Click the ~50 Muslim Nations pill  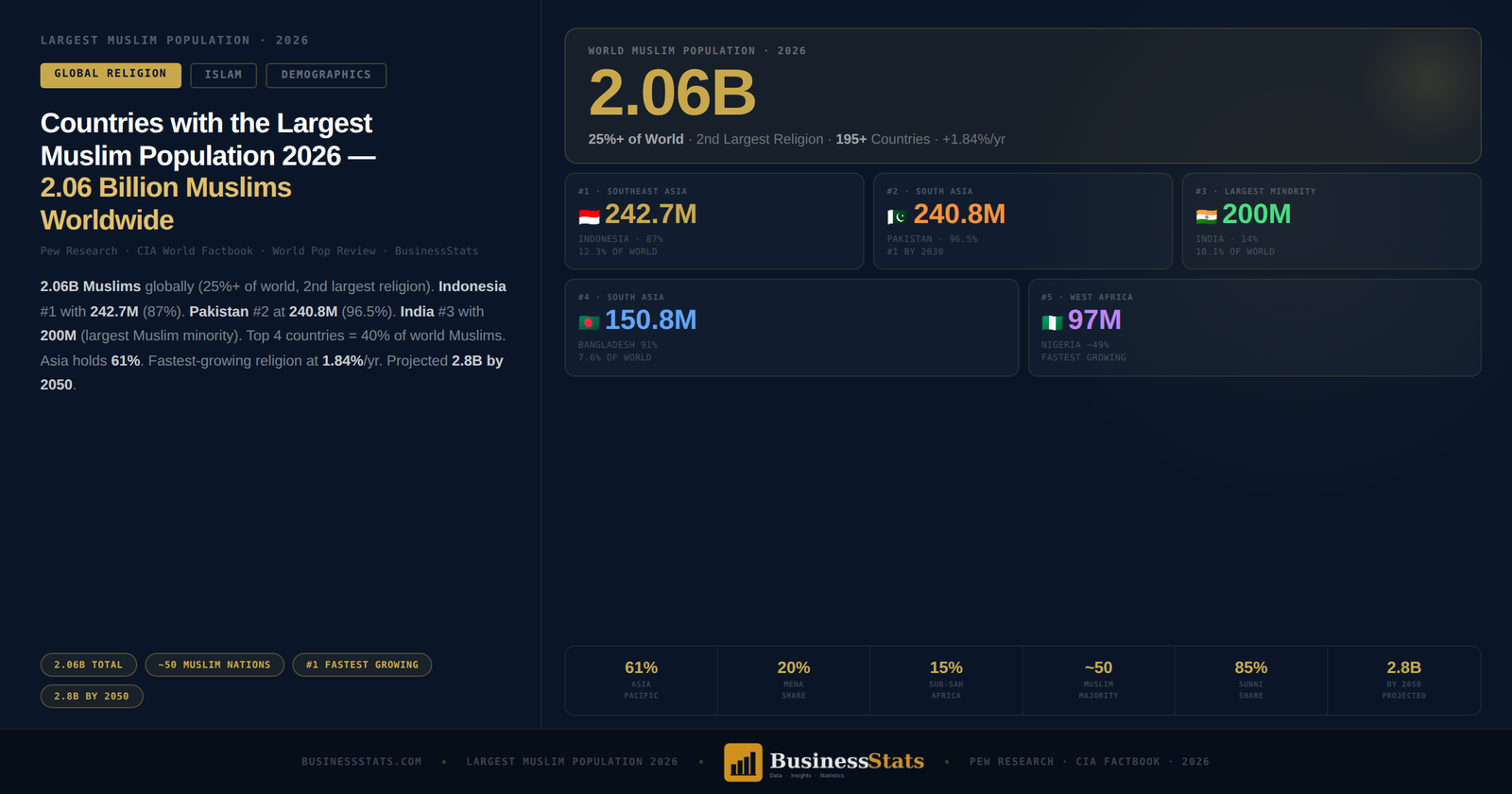[x=215, y=665]
